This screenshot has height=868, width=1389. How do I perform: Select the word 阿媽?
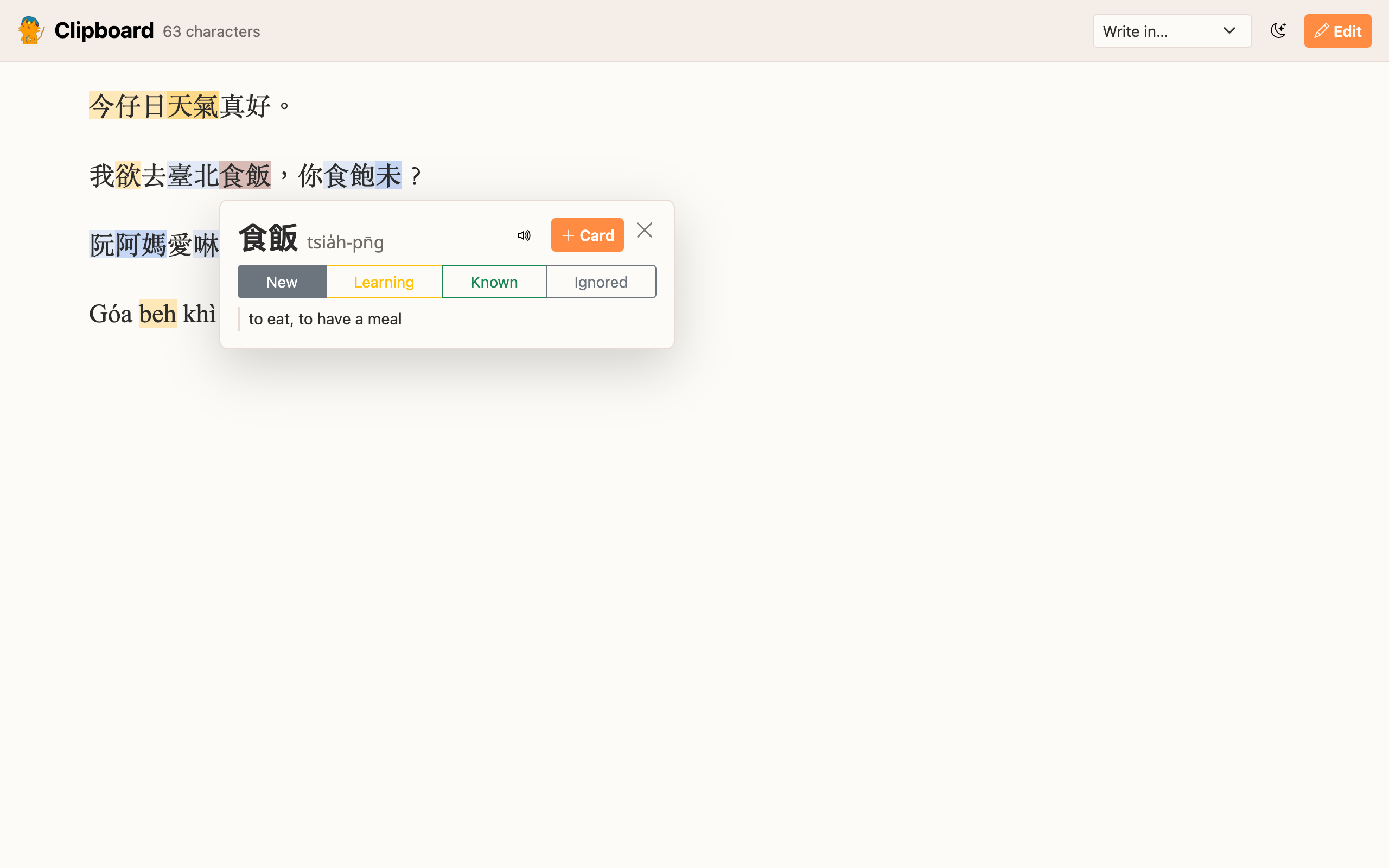coord(141,245)
